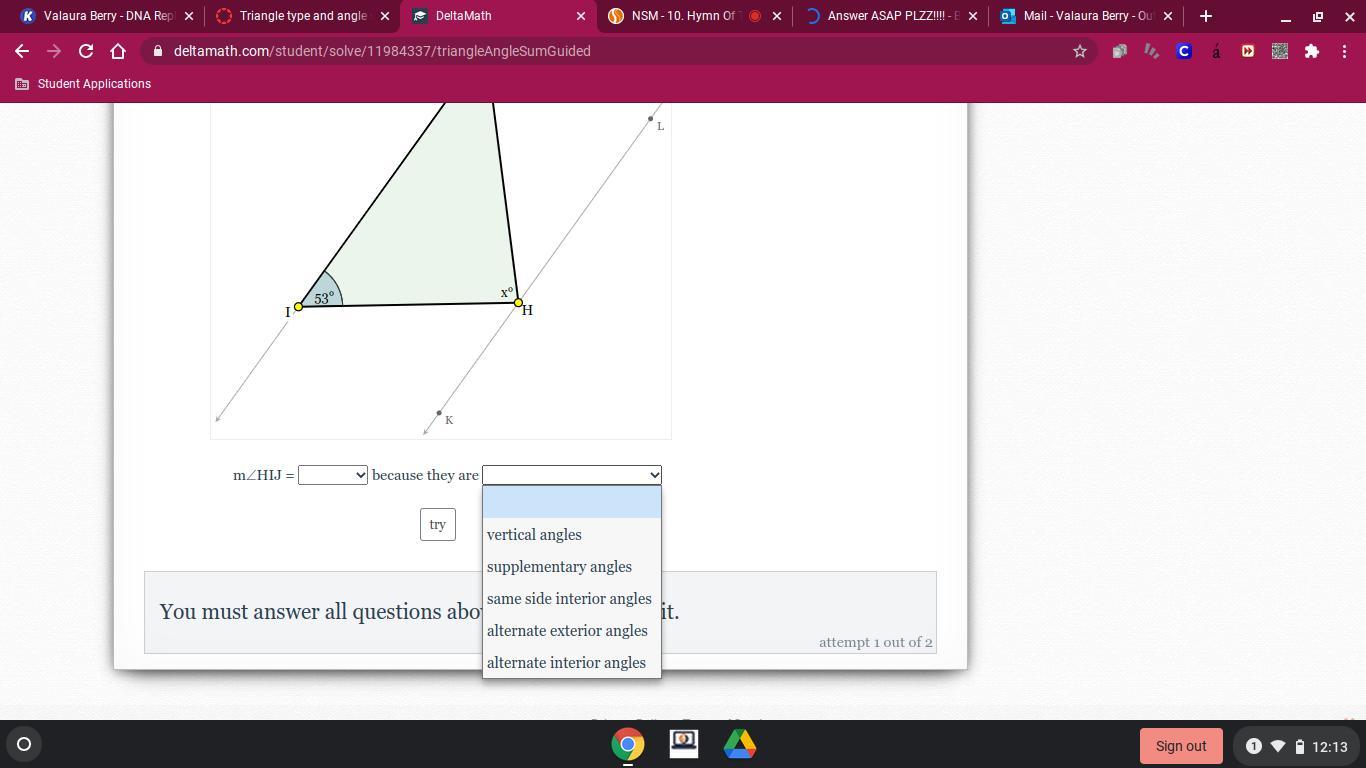Click the browser reload icon

point(86,51)
